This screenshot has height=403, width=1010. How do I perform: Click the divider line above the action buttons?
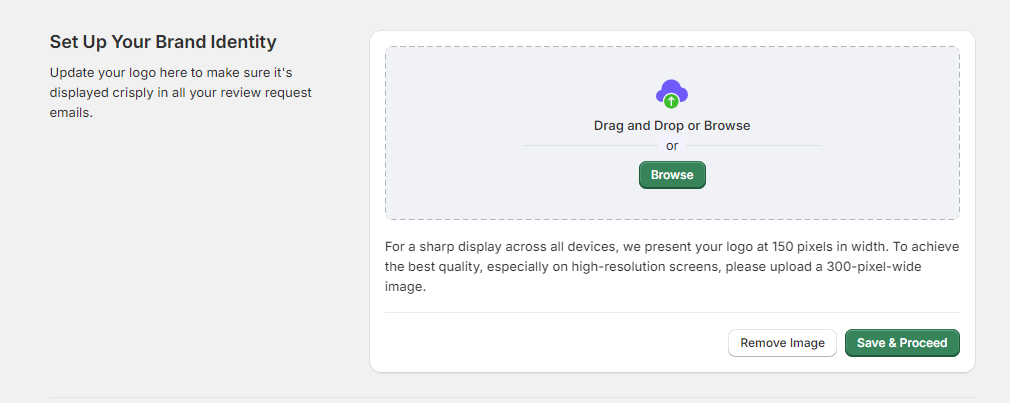(x=672, y=312)
